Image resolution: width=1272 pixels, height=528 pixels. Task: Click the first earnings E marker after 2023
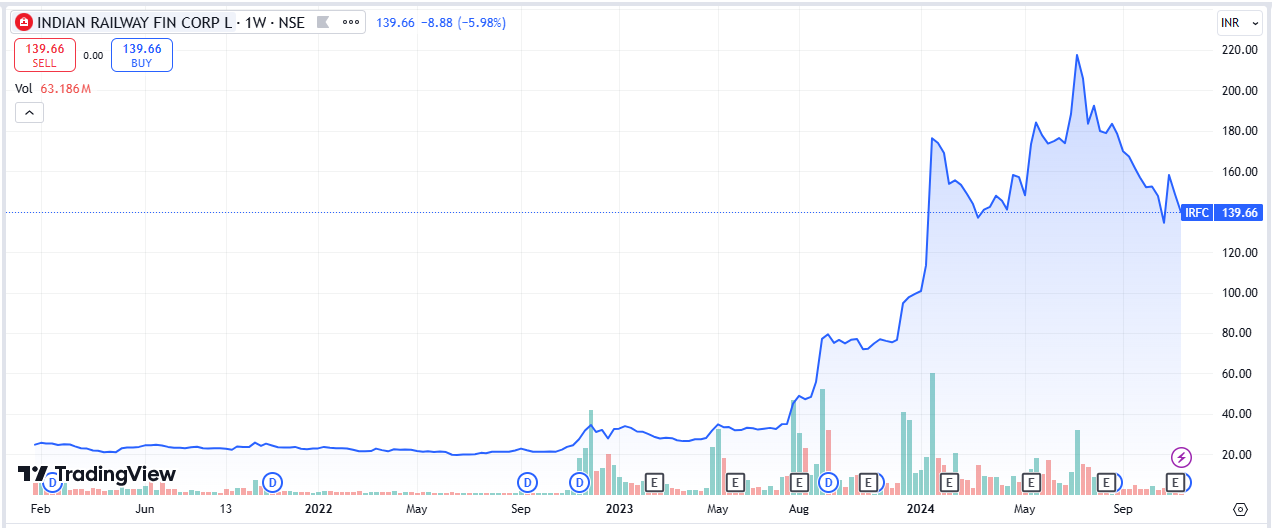click(654, 482)
